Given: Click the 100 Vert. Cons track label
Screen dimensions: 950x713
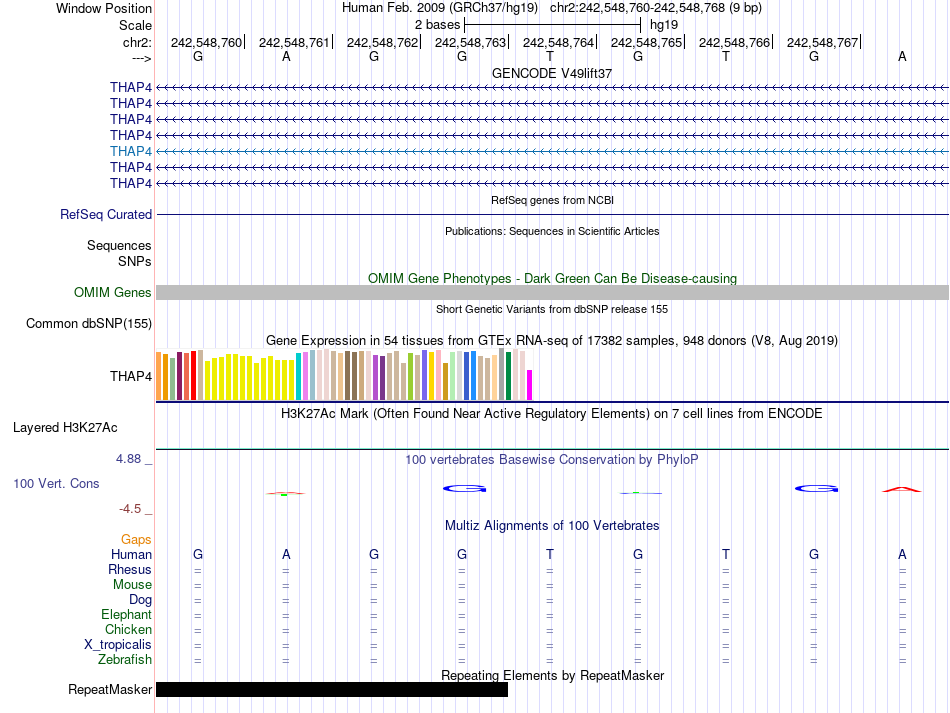Looking at the screenshot, I should pyautogui.click(x=56, y=483).
